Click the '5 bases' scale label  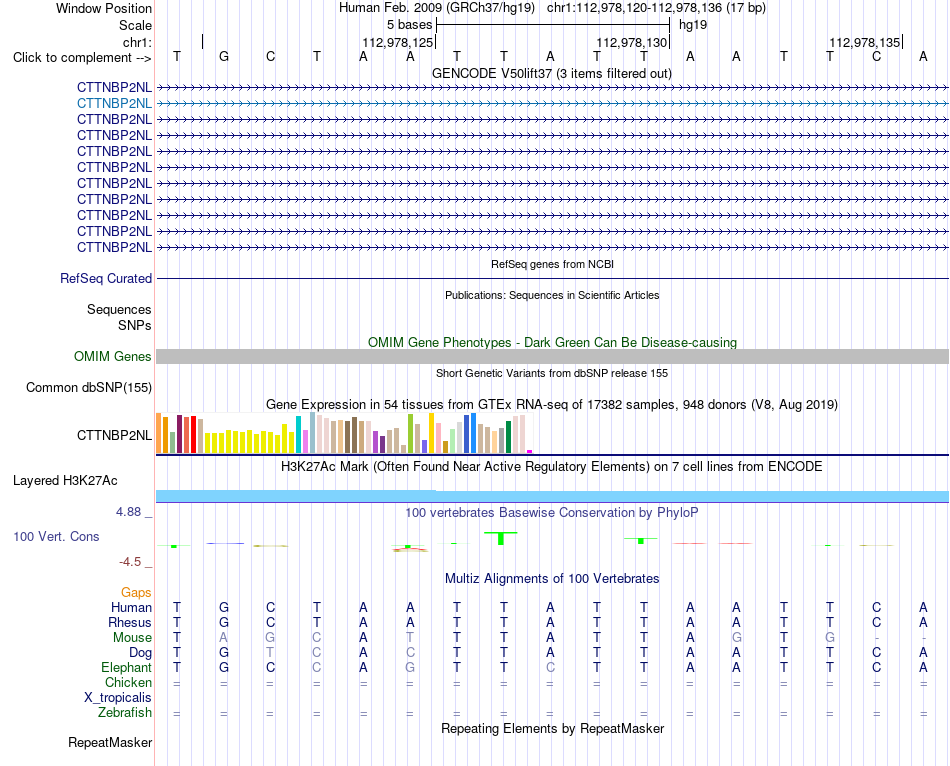click(410, 25)
